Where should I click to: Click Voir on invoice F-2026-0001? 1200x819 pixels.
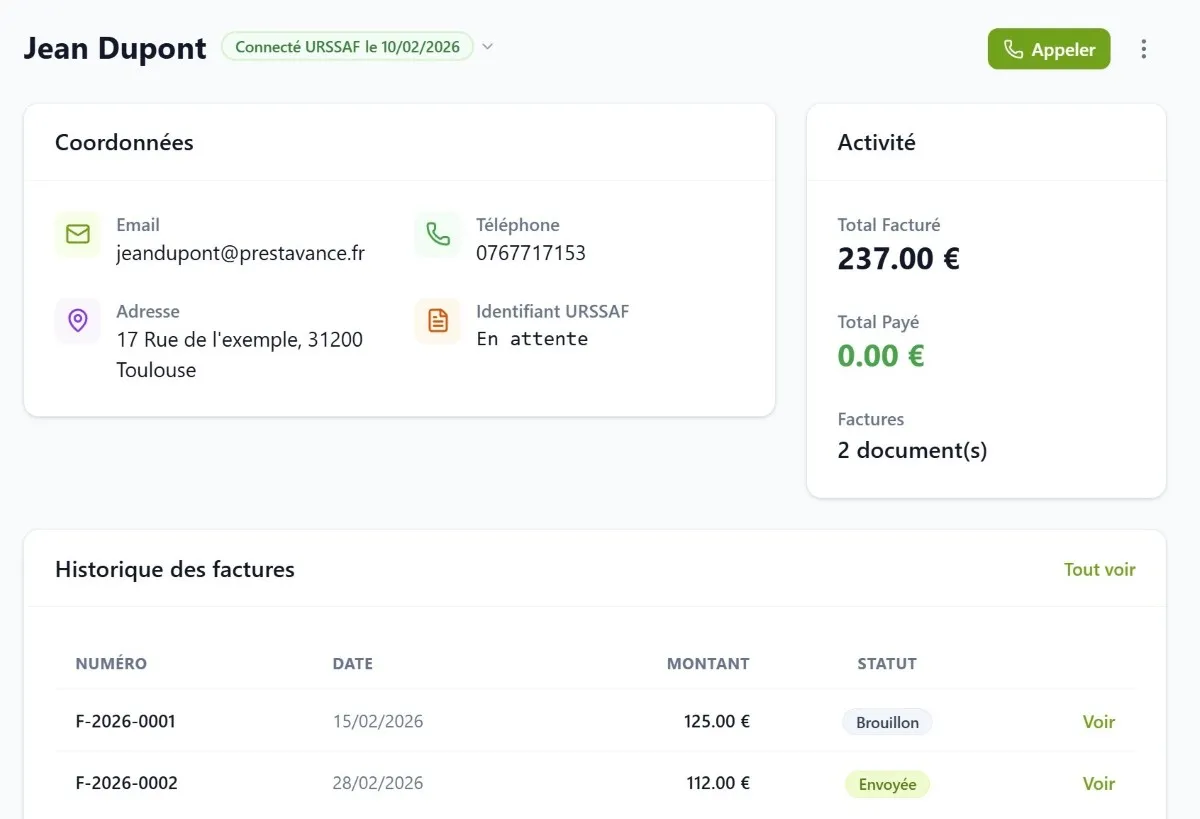(1098, 721)
